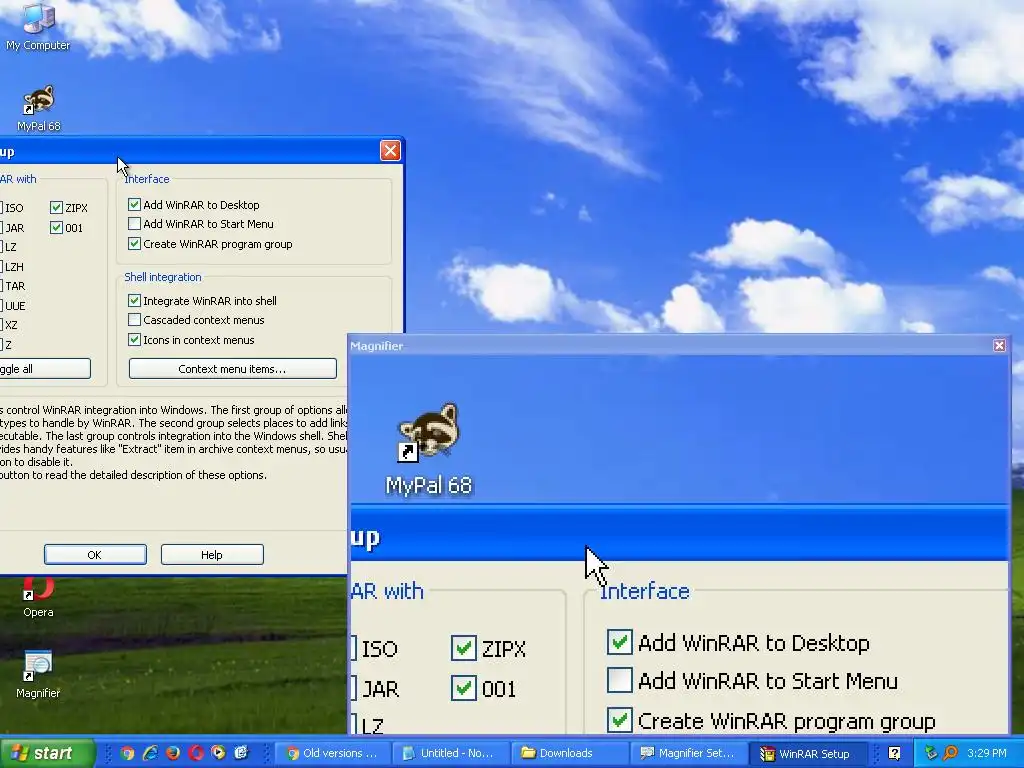Open the Start menu
Image resolution: width=1024 pixels, height=768 pixels.
47,753
